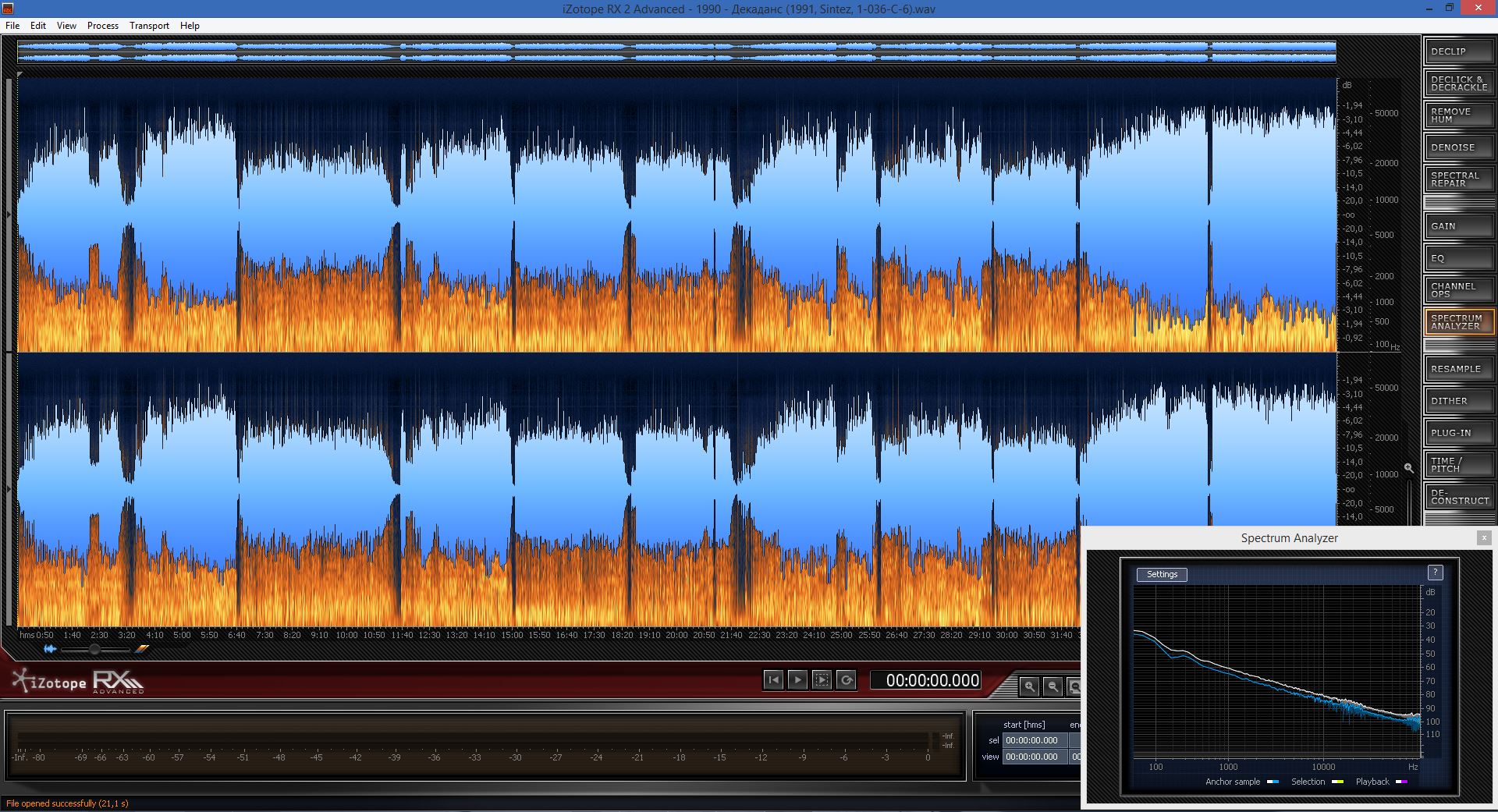1498x812 pixels.
Task: Open the Denoise module
Action: pos(1459,147)
